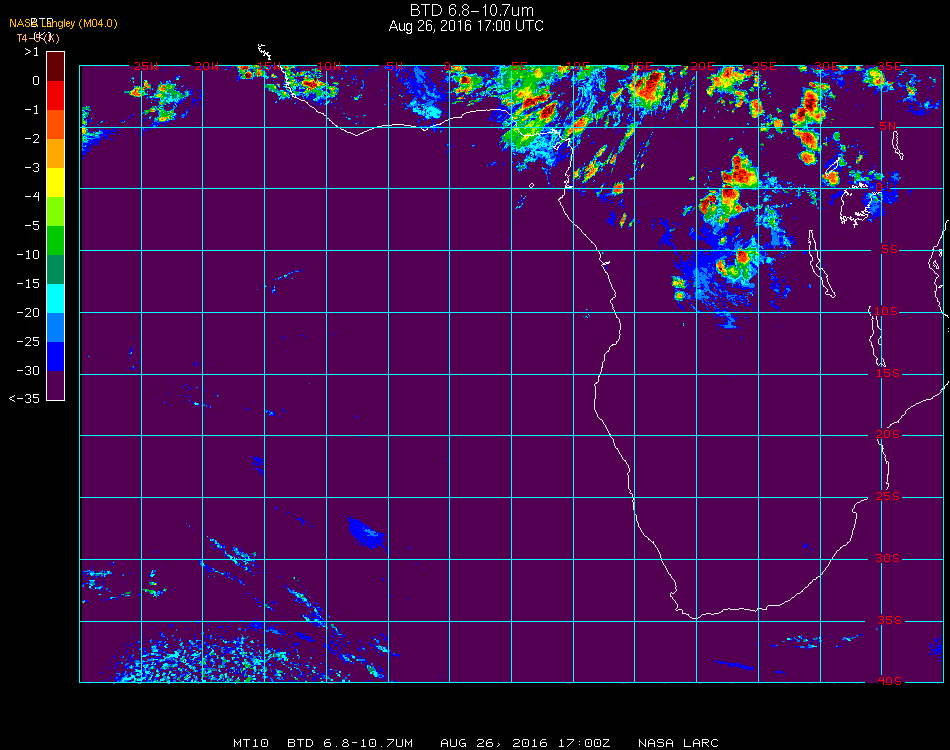Image resolution: width=950 pixels, height=750 pixels.
Task: Click the '30E' longitude label
Action: tap(826, 66)
